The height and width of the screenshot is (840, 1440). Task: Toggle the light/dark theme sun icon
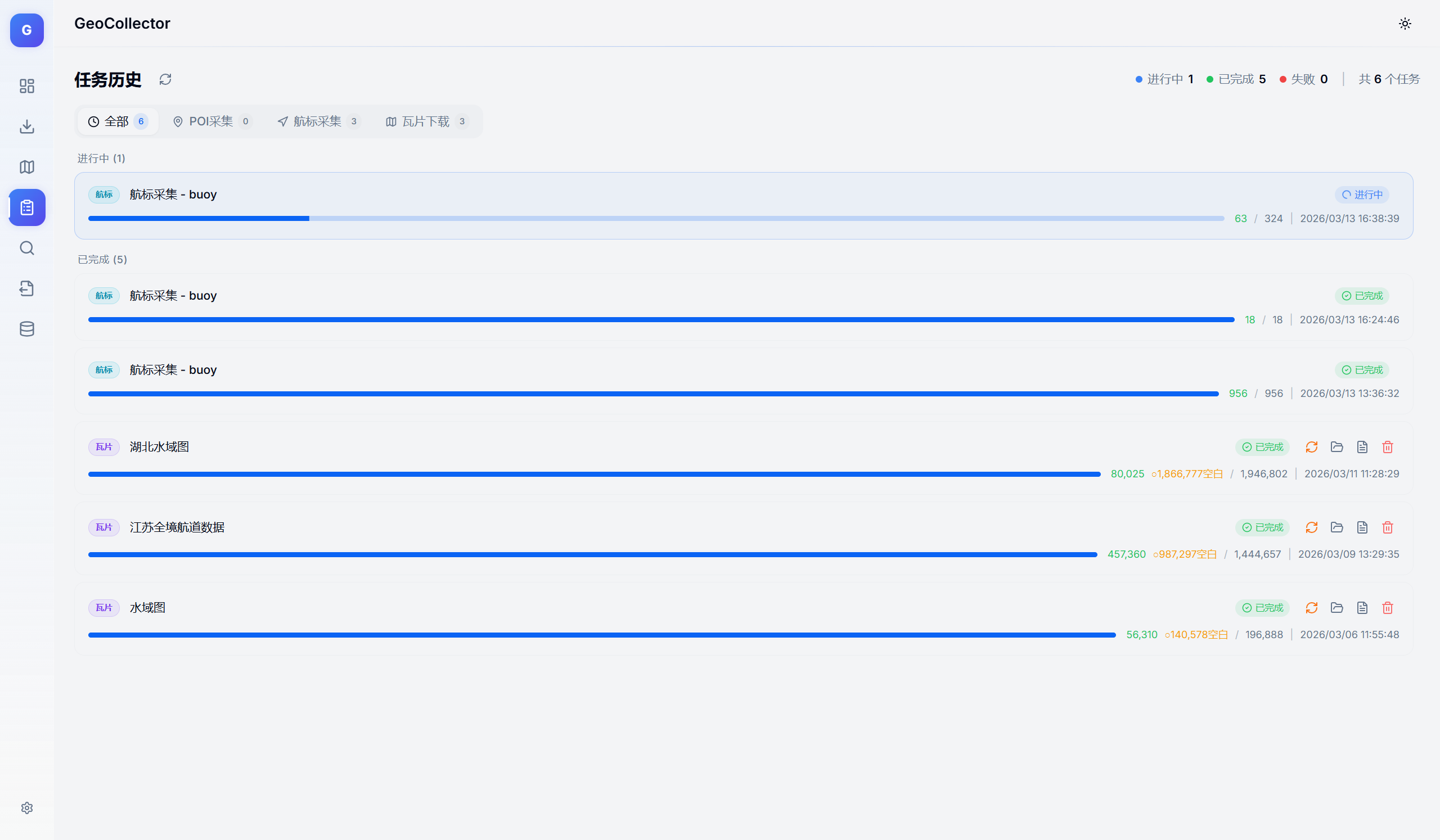point(1405,24)
